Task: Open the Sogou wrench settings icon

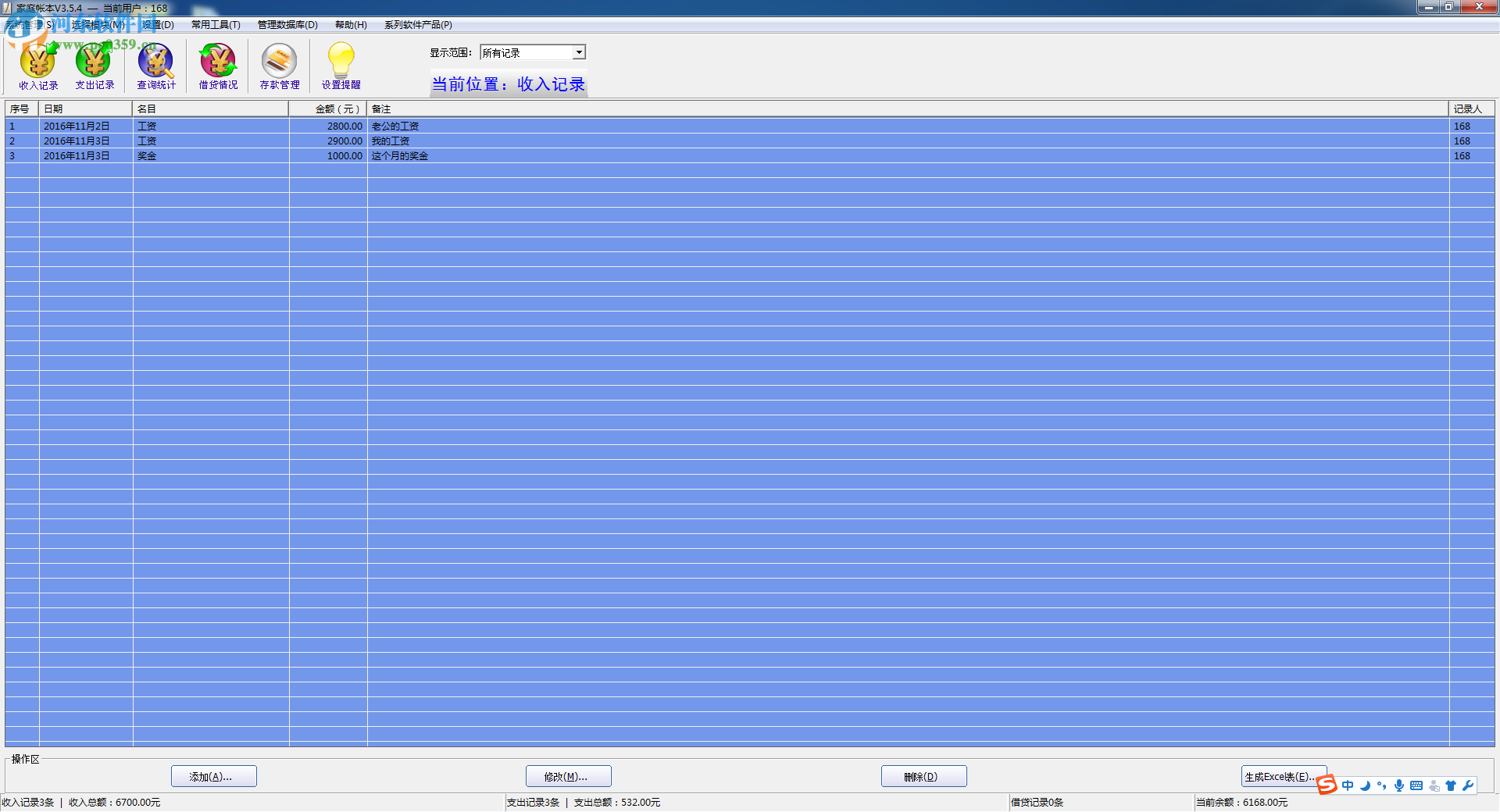Action: tap(1468, 785)
